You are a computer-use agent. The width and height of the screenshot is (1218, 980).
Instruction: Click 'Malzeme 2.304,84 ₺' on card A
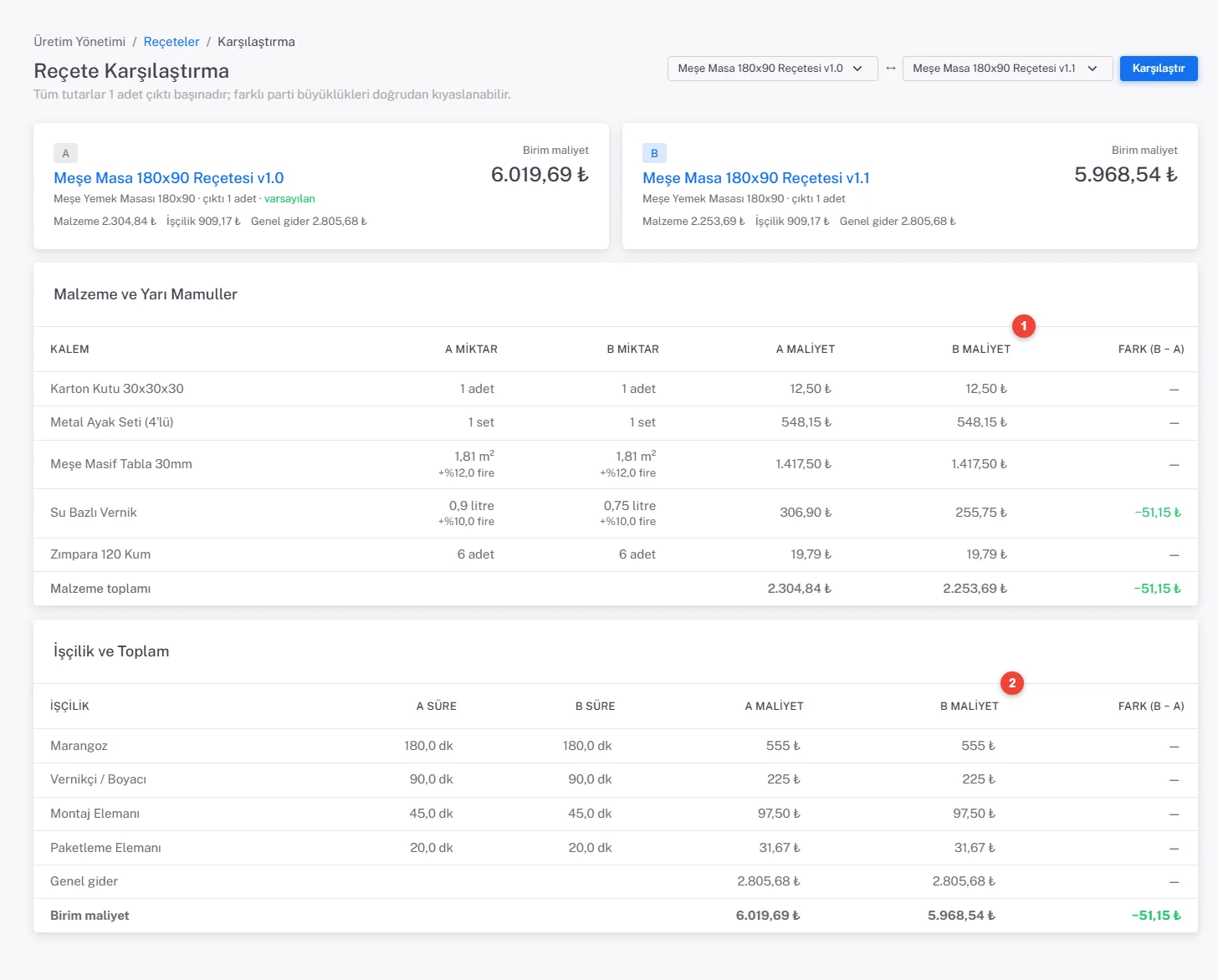105,222
